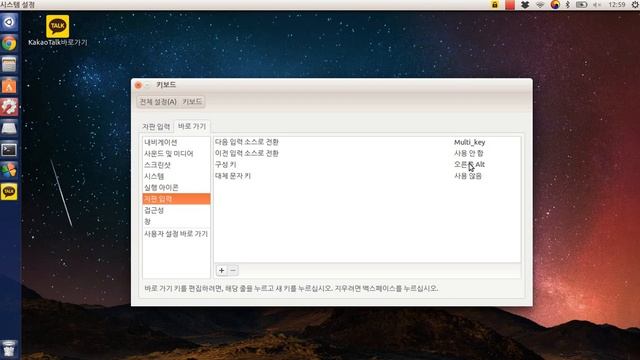Switch to the 자판 입력 tab
Image resolution: width=640 pixels, height=360 pixels.
(156, 127)
